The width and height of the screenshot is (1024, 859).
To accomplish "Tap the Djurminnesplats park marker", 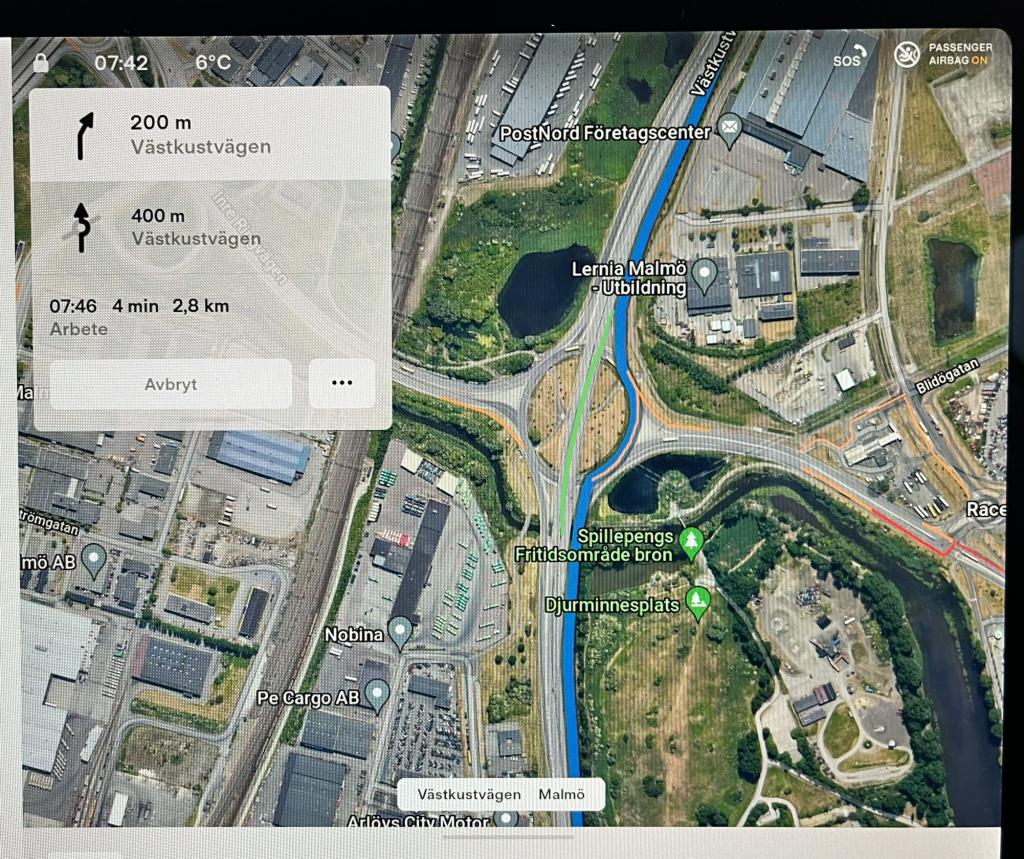I will pyautogui.click(x=697, y=602).
